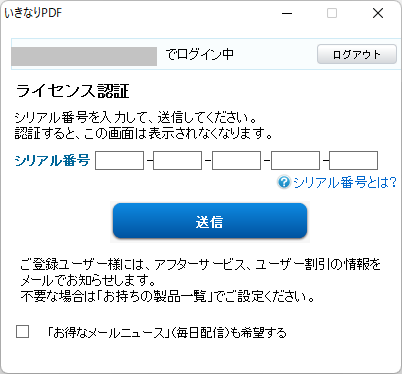Image resolution: width=402 pixels, height=374 pixels.
Task: Enable the お得なメールニュース checkbox
Action: pyautogui.click(x=22, y=331)
